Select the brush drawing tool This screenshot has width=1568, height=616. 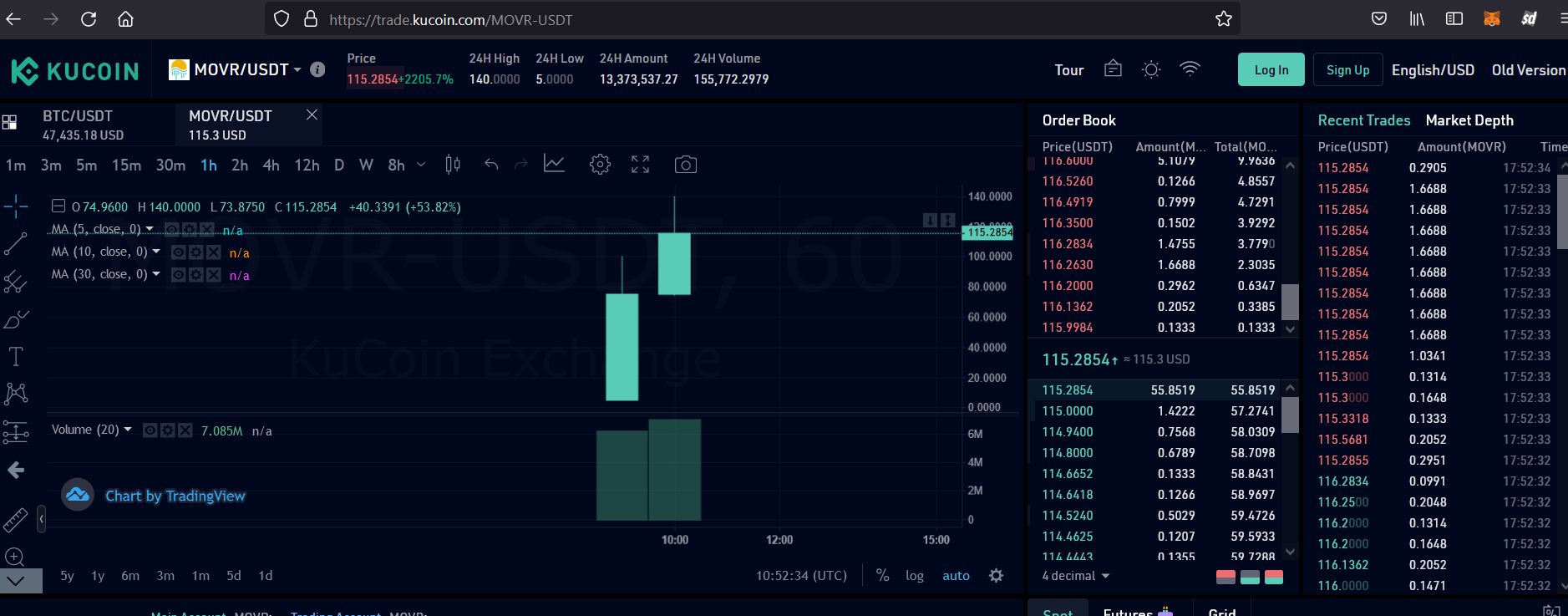(16, 319)
